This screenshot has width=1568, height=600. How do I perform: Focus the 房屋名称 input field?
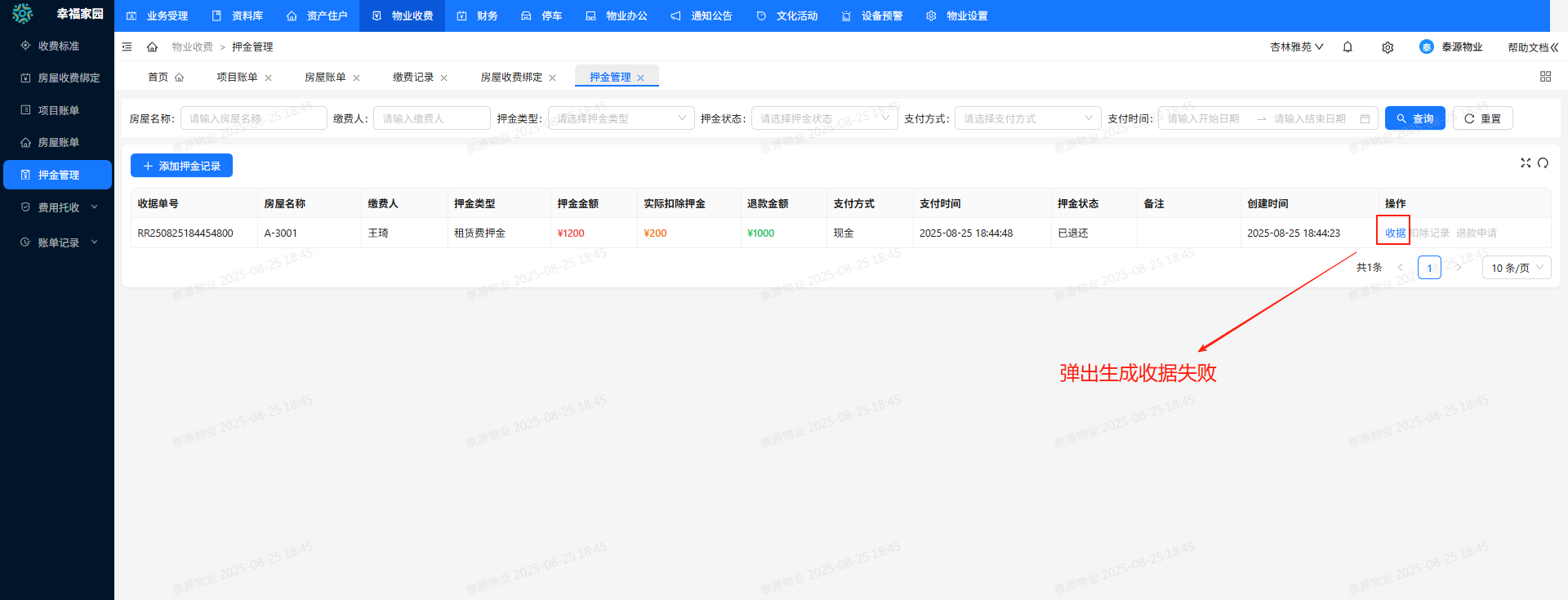tap(253, 118)
